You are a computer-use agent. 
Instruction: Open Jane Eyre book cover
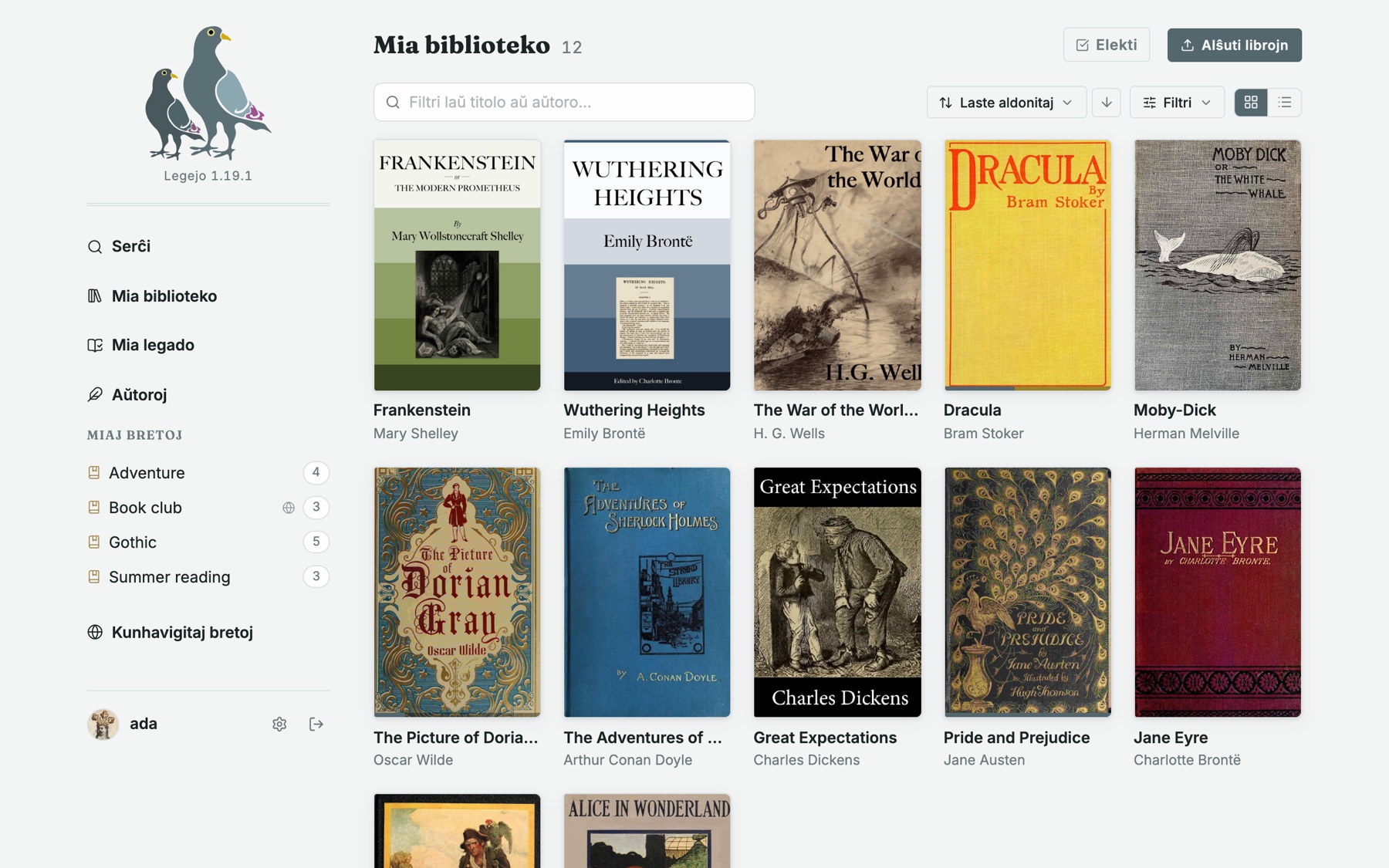[1218, 592]
